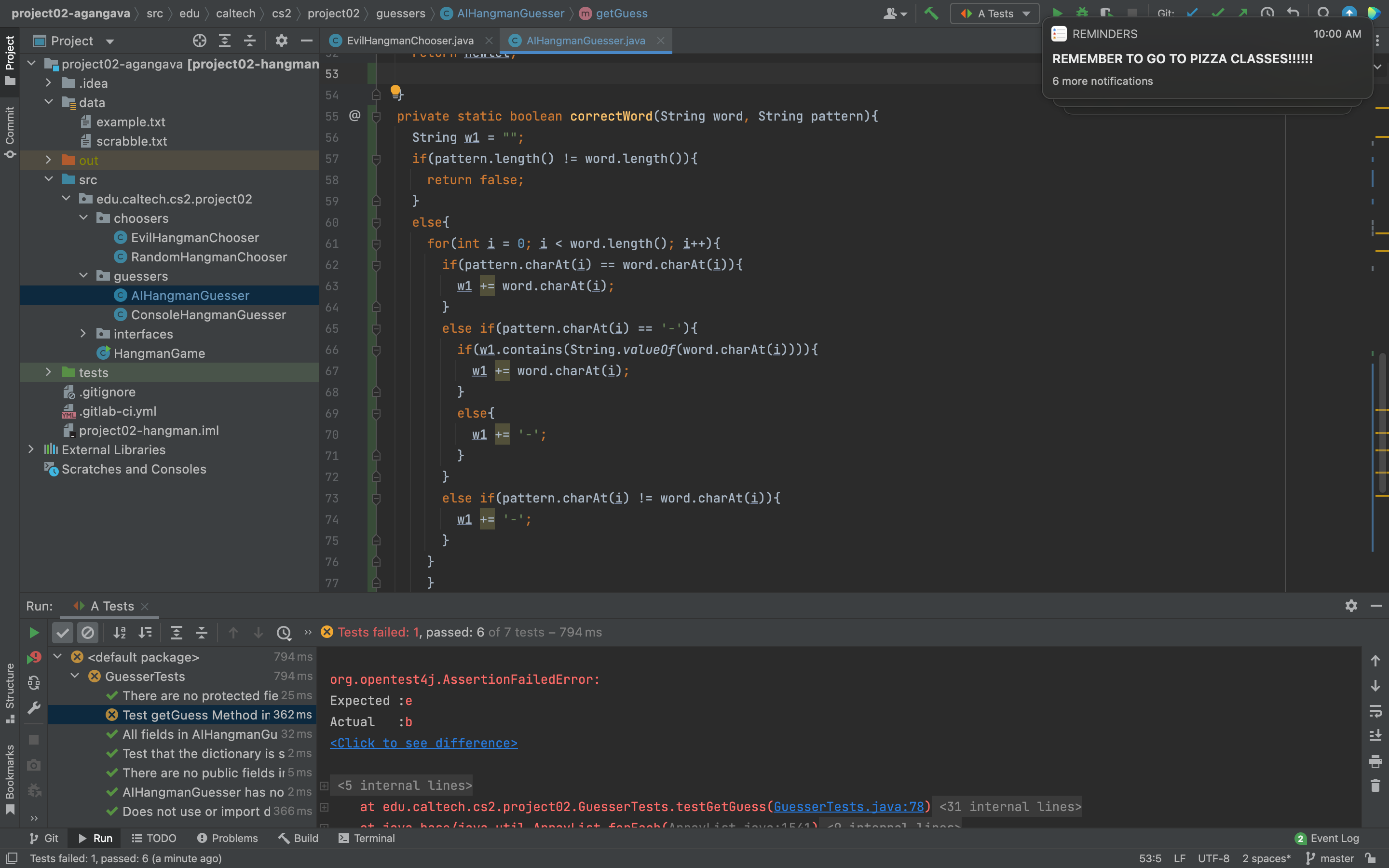
Task: Clear console with trash icon
Action: pos(1375,786)
